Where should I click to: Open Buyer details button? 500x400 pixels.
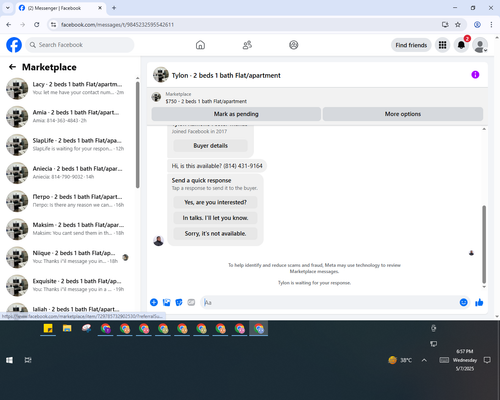pos(210,146)
